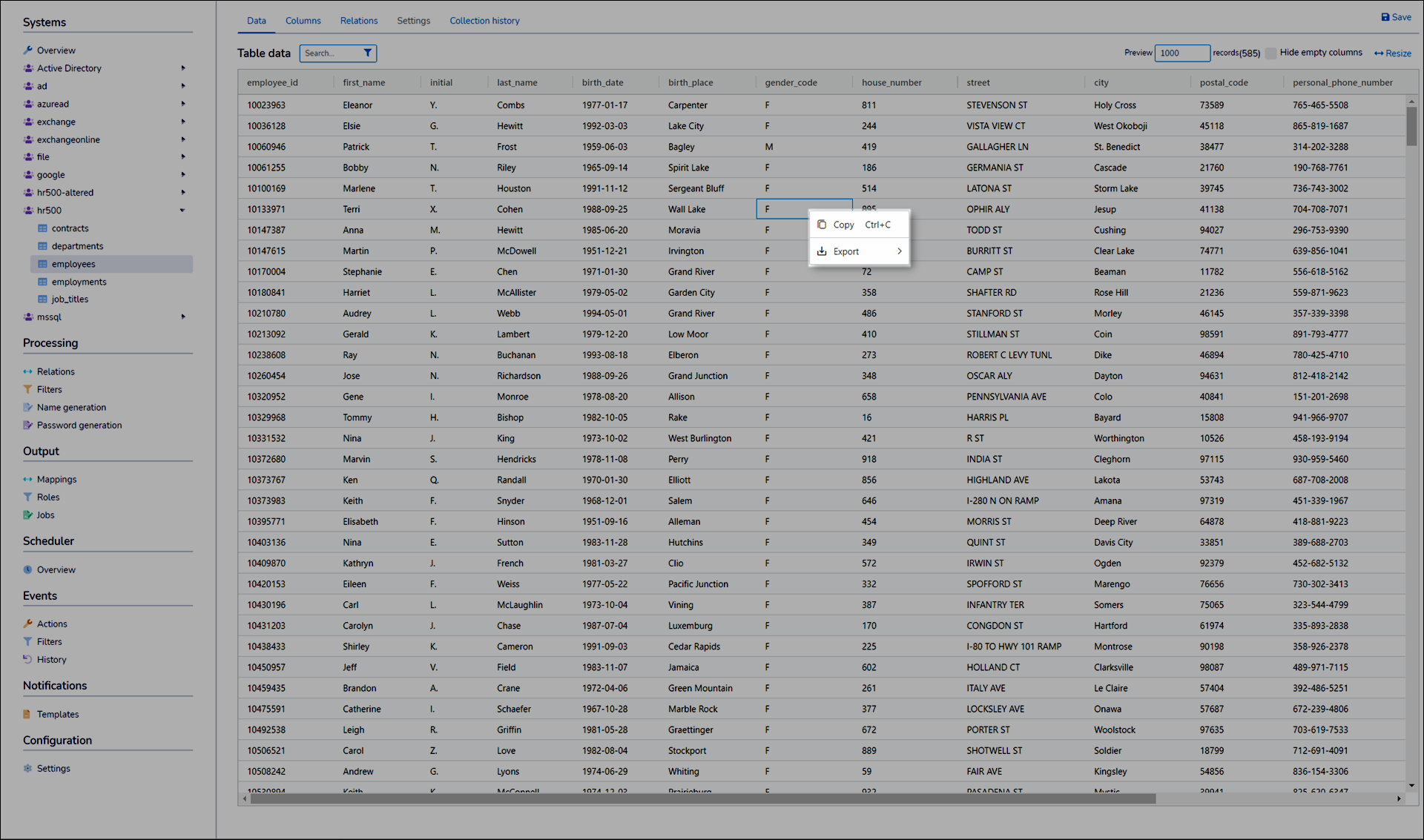Viewport: 1424px width, 840px height.
Task: Open the Relations tab
Action: pos(358,21)
